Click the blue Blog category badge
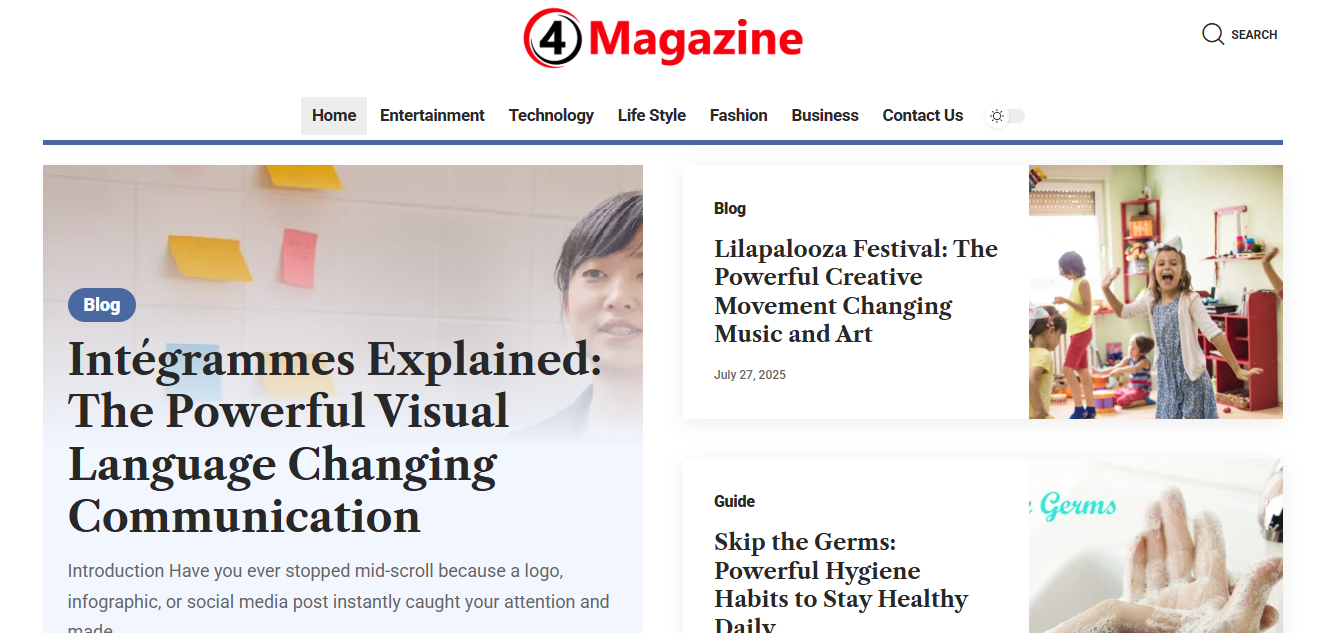 (102, 305)
